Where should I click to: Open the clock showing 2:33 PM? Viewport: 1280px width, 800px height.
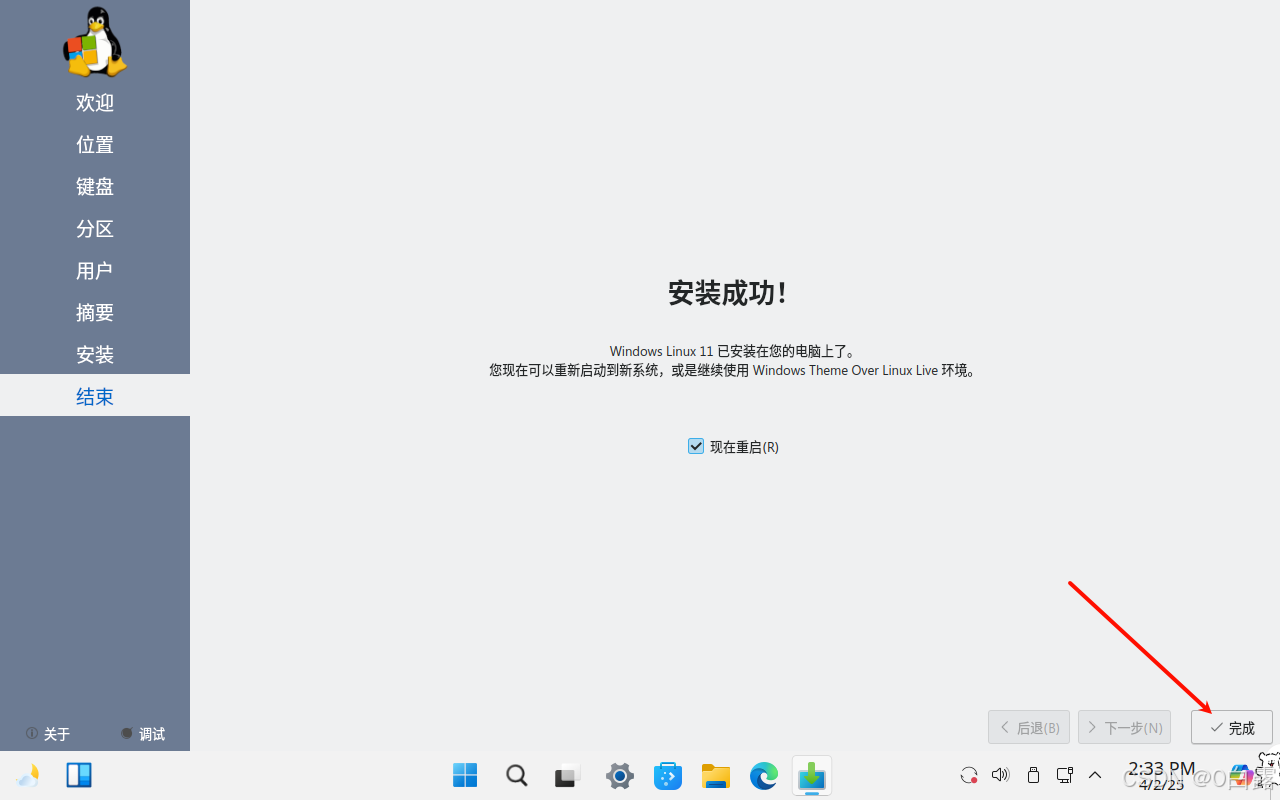1161,775
